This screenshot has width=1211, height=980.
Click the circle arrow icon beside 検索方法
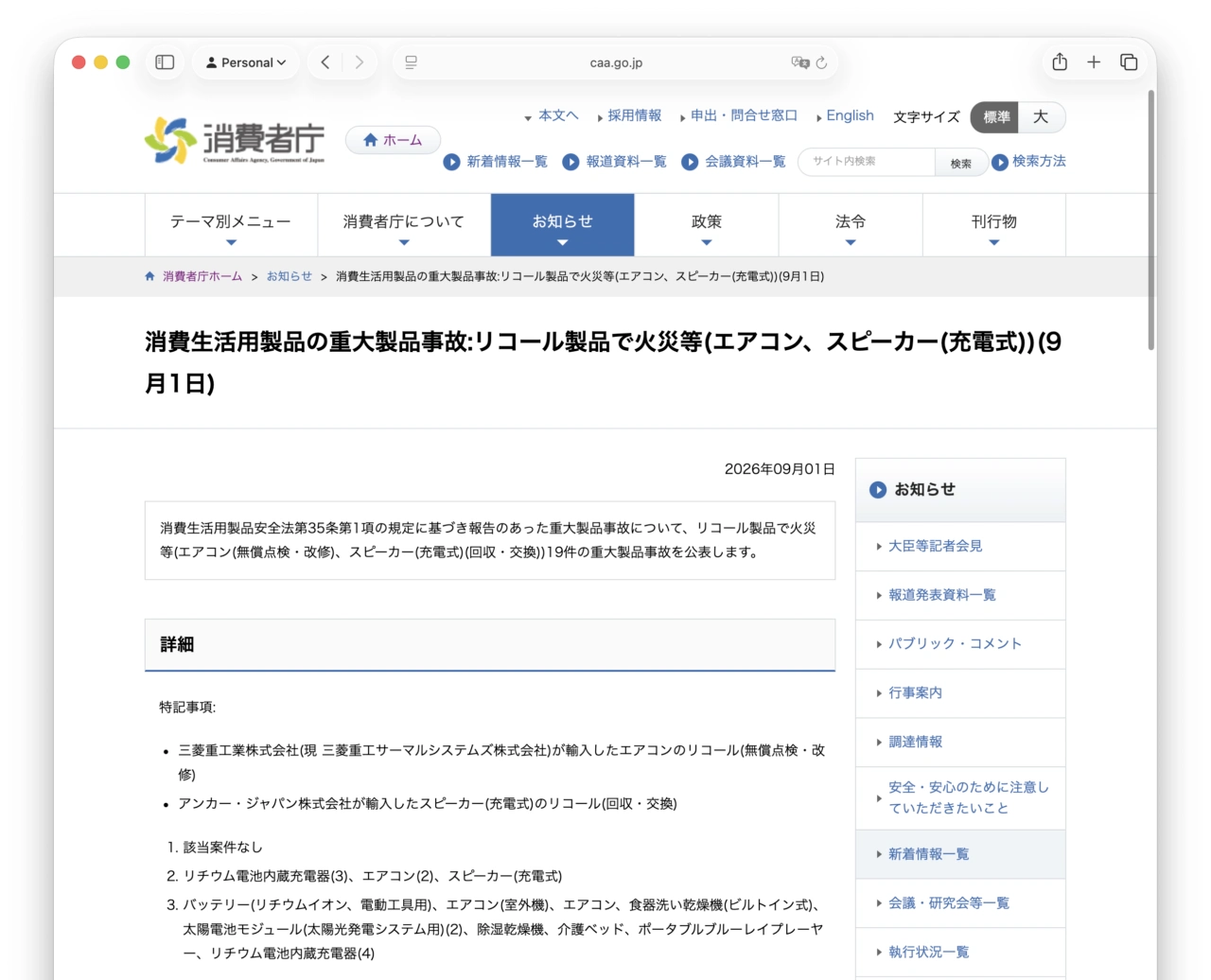tap(1000, 162)
